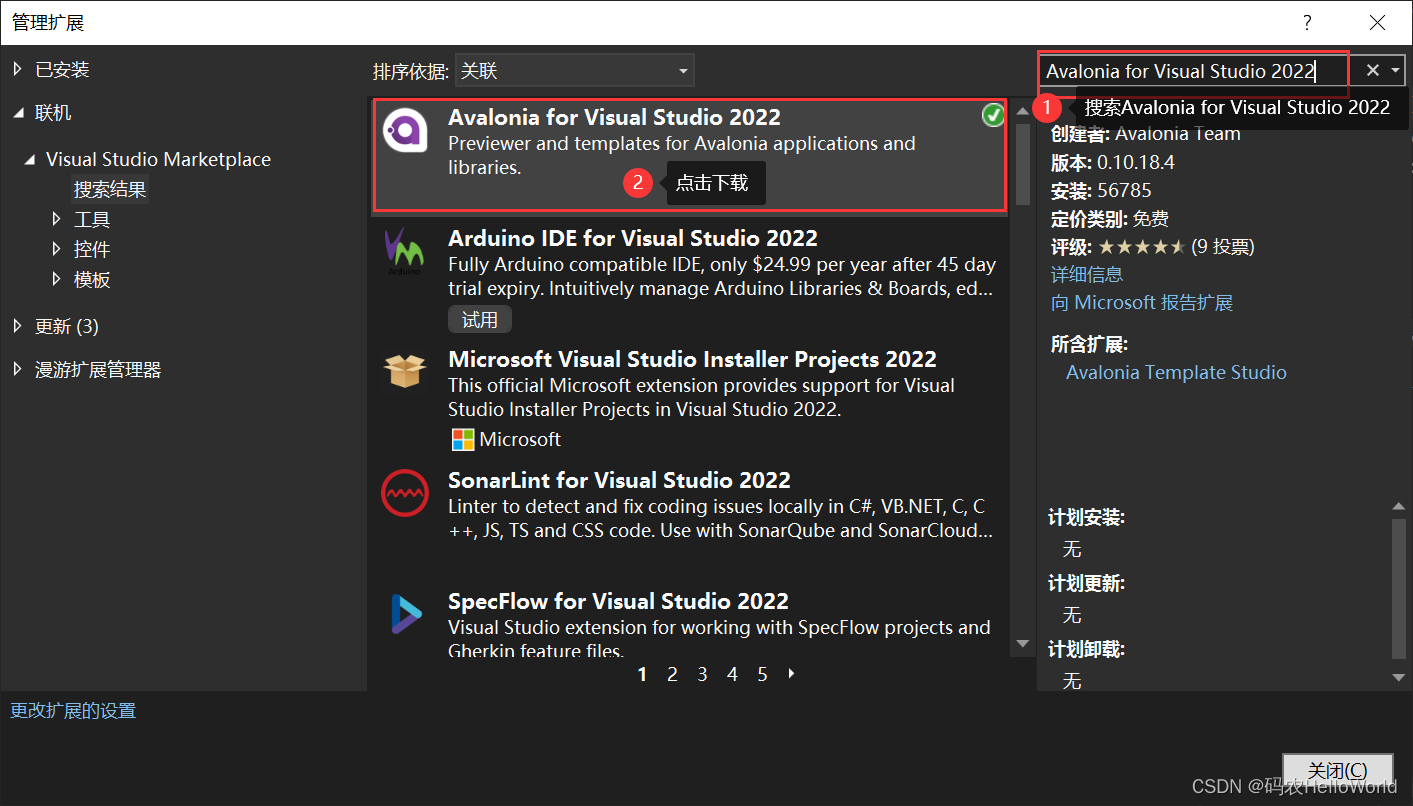Select 搜索结果 under Visual Studio Marketplace
The height and width of the screenshot is (806, 1413).
tap(110, 188)
